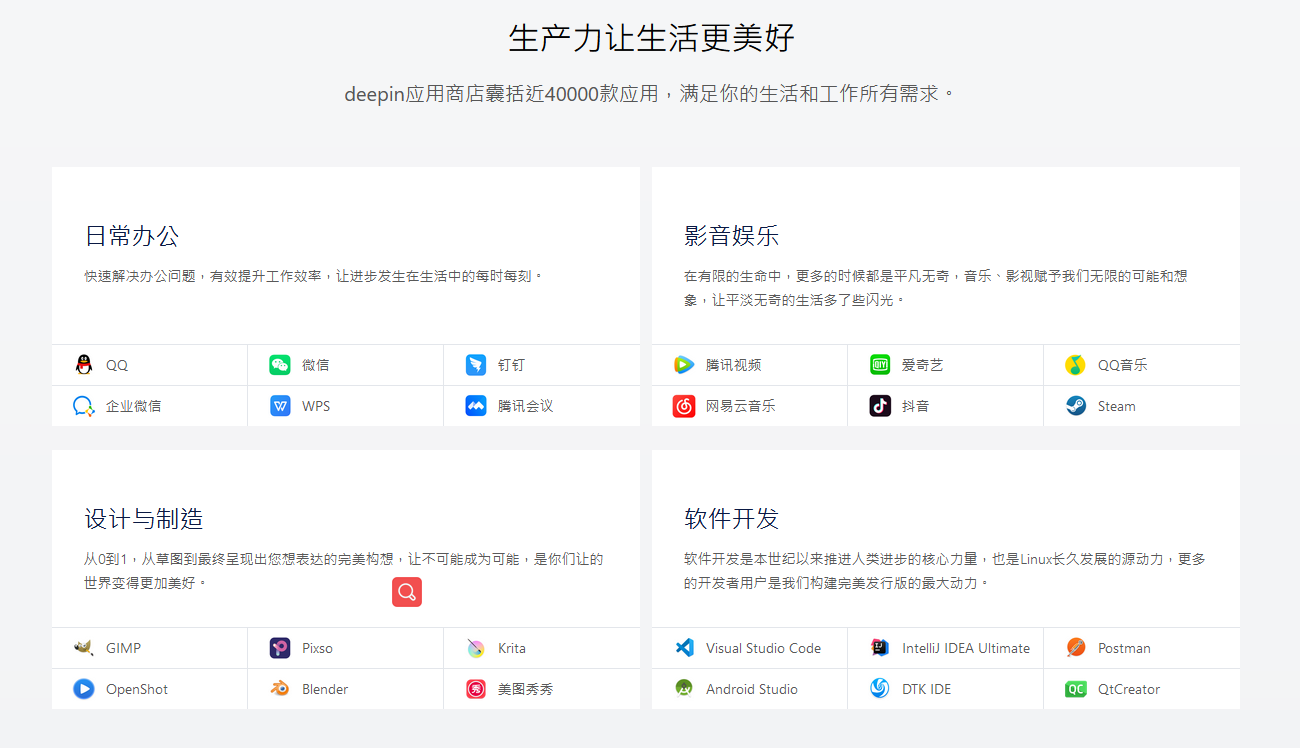Select the Tencent Video (腾讯视频) icon

pyautogui.click(x=683, y=364)
